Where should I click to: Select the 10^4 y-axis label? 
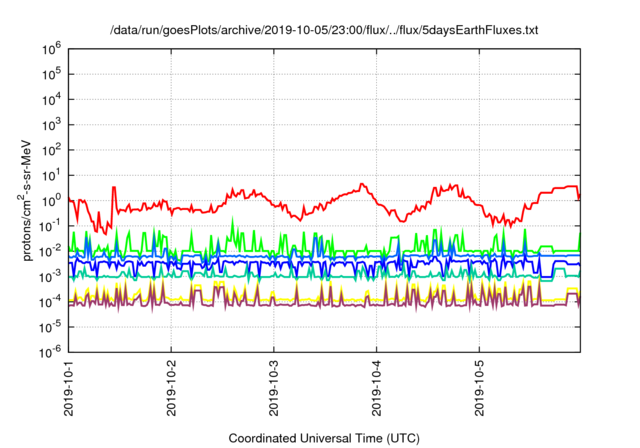click(51, 100)
